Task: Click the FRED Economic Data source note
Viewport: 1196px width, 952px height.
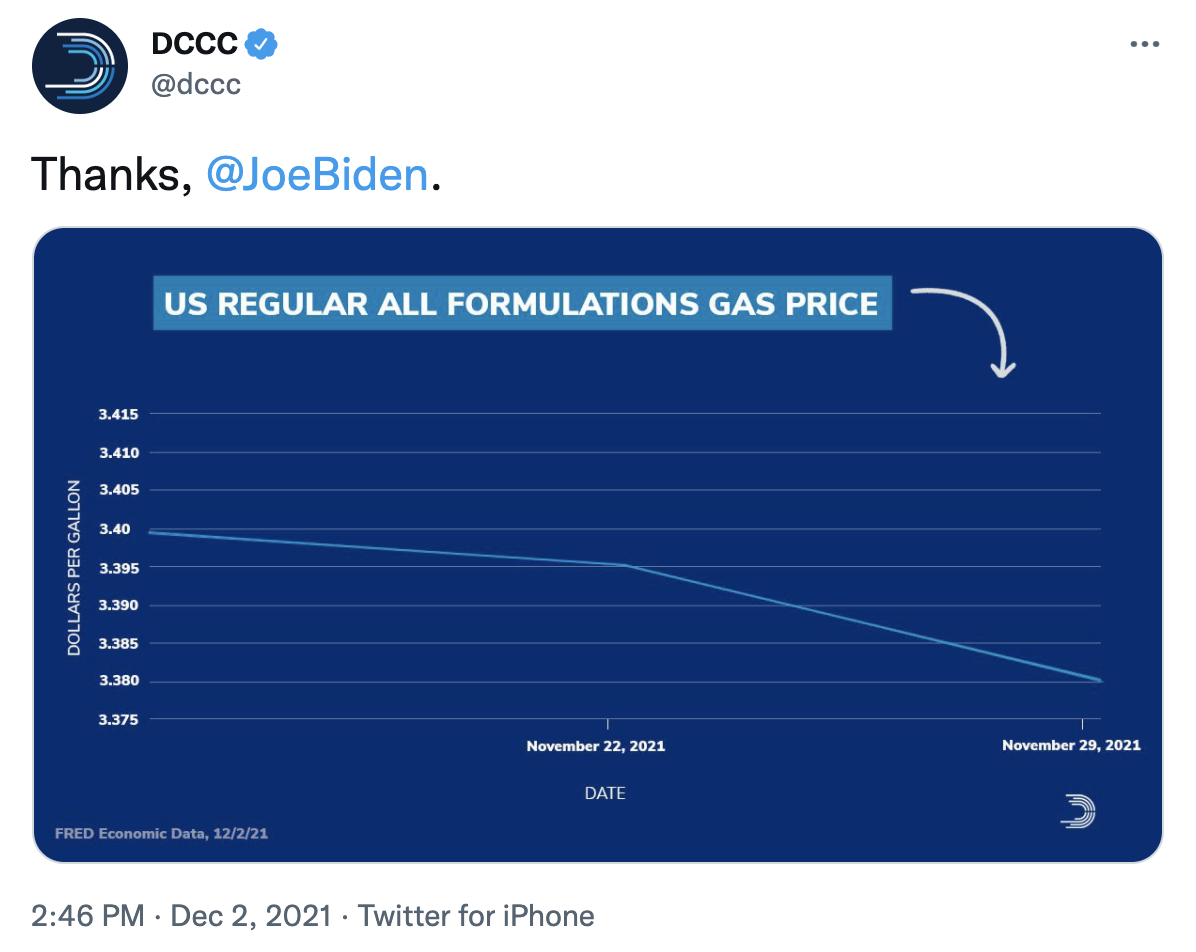Action: pyautogui.click(x=162, y=834)
